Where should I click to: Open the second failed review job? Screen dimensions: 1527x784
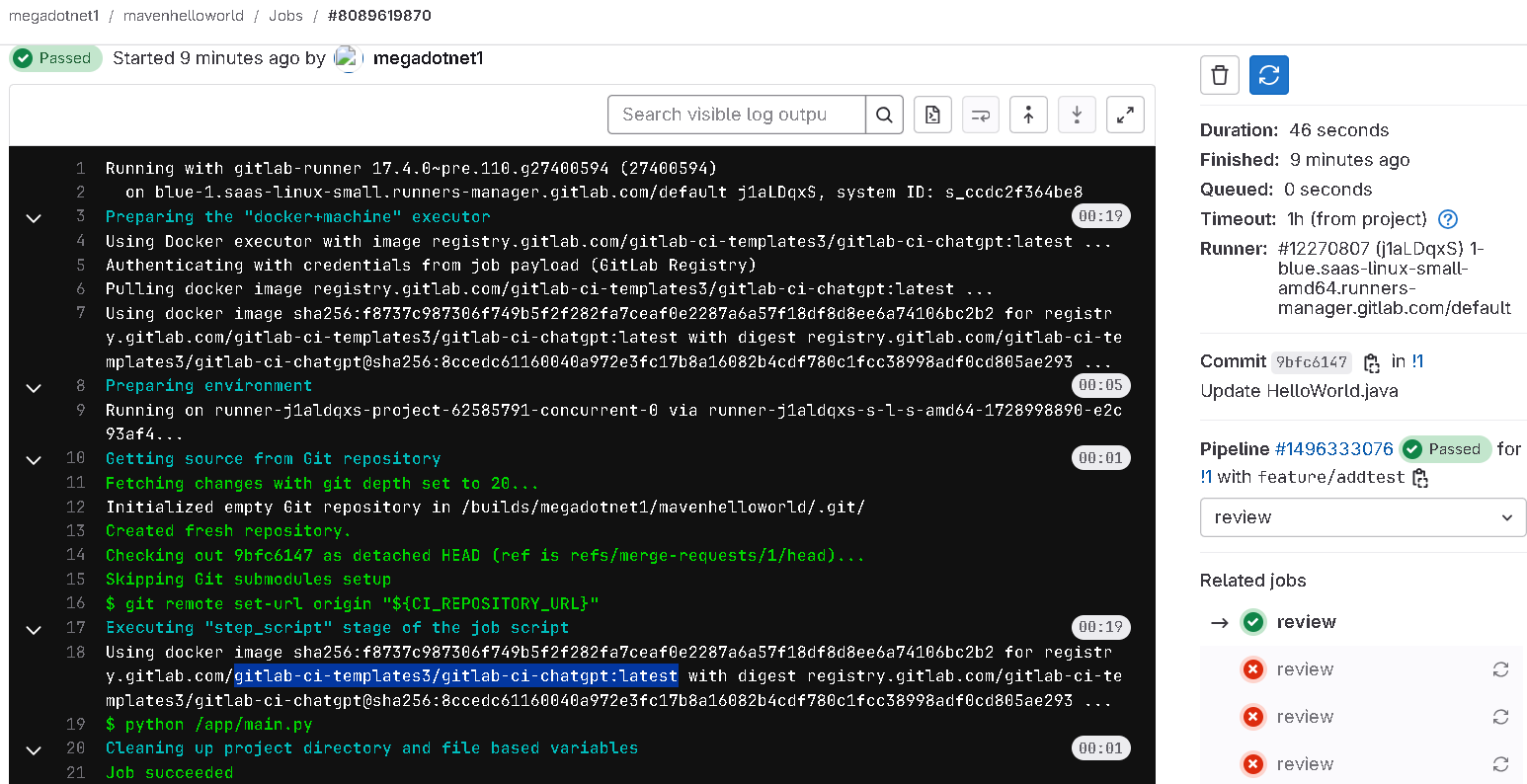(1305, 717)
